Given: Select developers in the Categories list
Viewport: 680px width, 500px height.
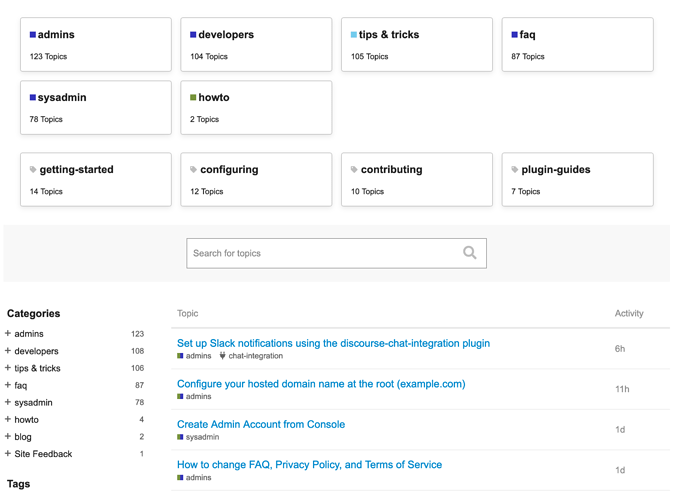Looking at the screenshot, I should 36,351.
